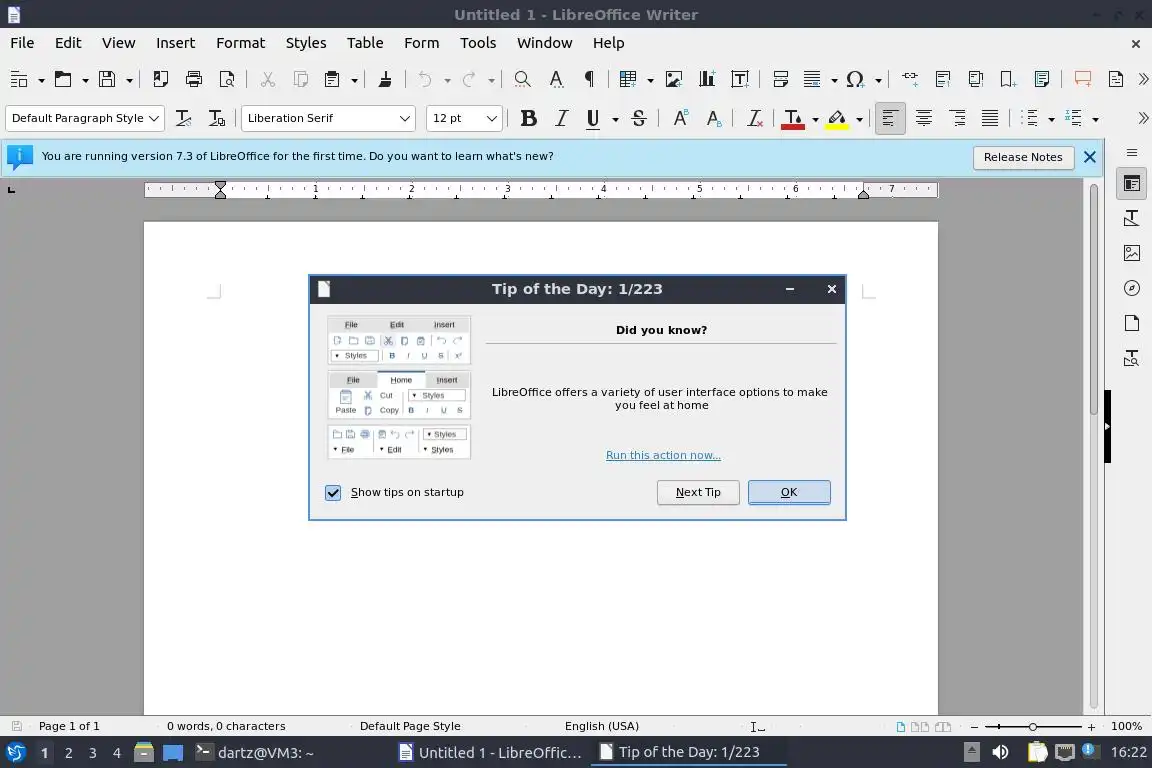This screenshot has width=1152, height=768.
Task: Apply Superscript formatting icon
Action: click(680, 118)
